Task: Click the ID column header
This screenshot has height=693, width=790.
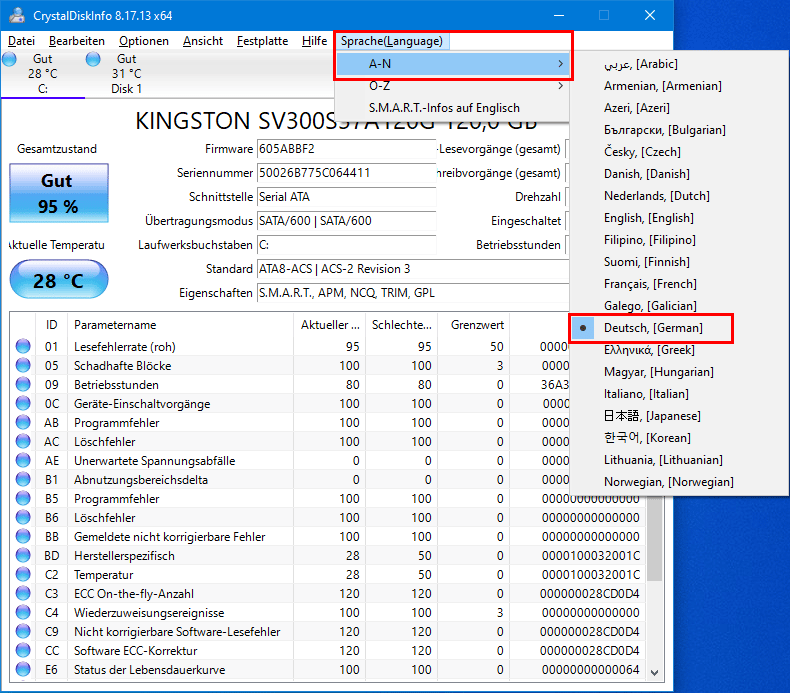Action: pos(51,325)
